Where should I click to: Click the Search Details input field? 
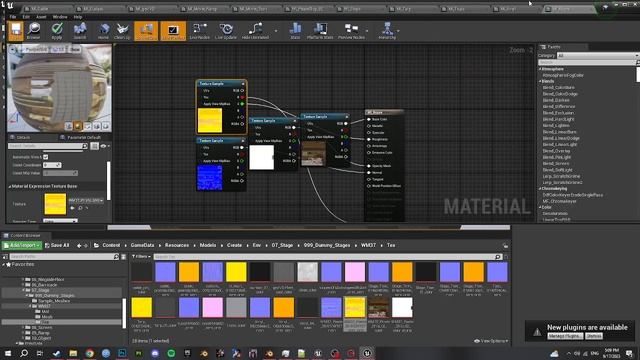click(48, 146)
